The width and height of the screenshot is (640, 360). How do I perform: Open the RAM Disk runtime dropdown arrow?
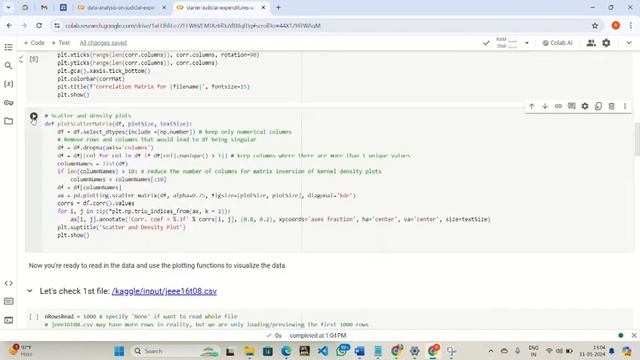point(527,43)
